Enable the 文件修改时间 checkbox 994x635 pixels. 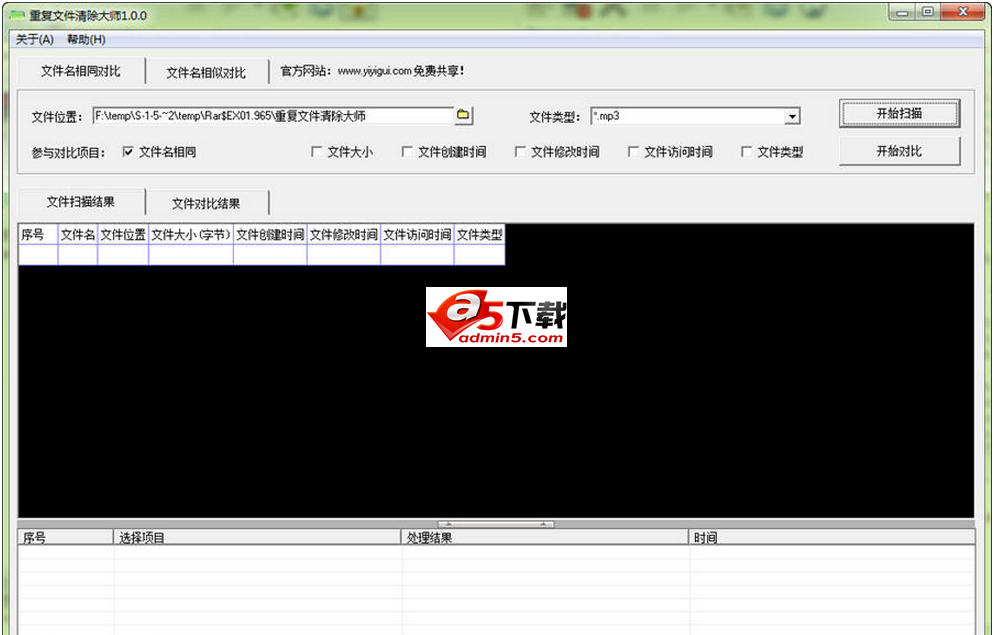(520, 152)
